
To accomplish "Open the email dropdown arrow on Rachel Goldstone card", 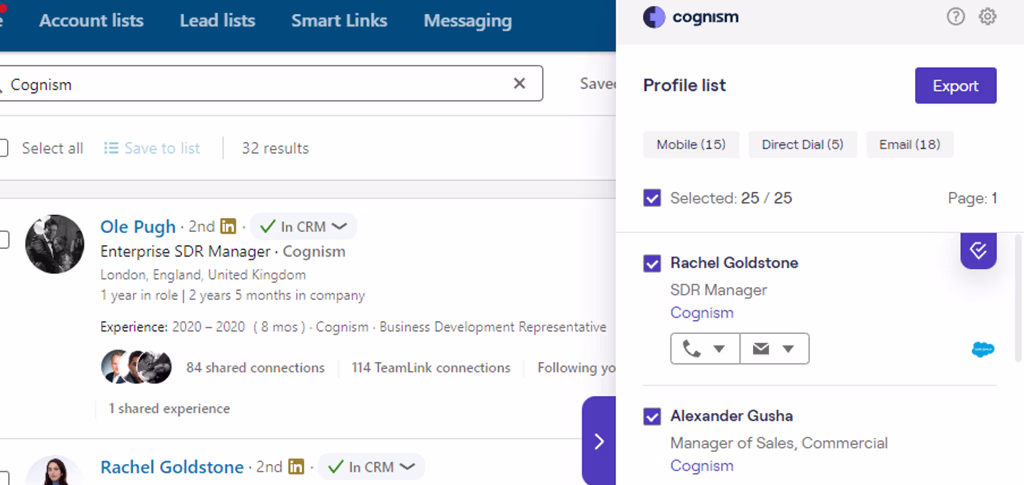I will 788,349.
